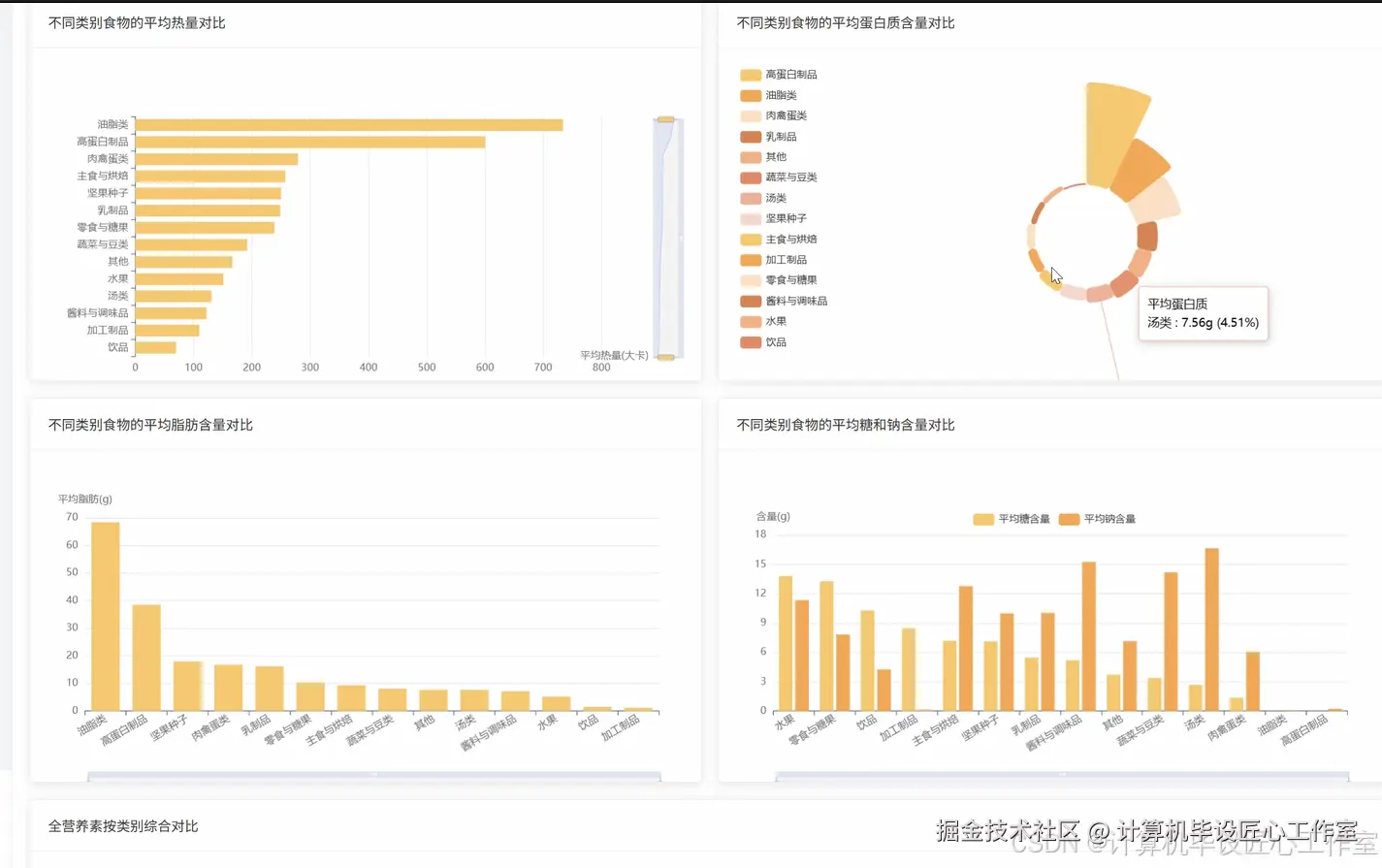Click the 饮品 bar in calorie chart
1382x868 pixels.
156,347
